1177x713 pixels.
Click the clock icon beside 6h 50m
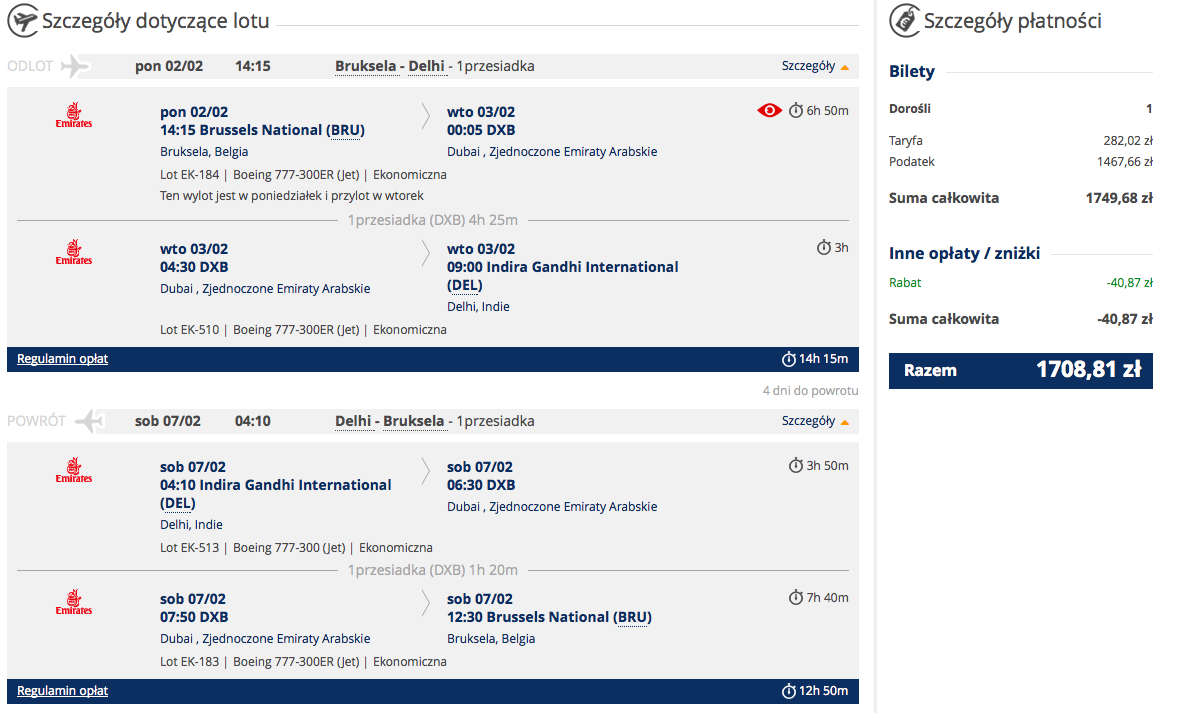tap(796, 111)
